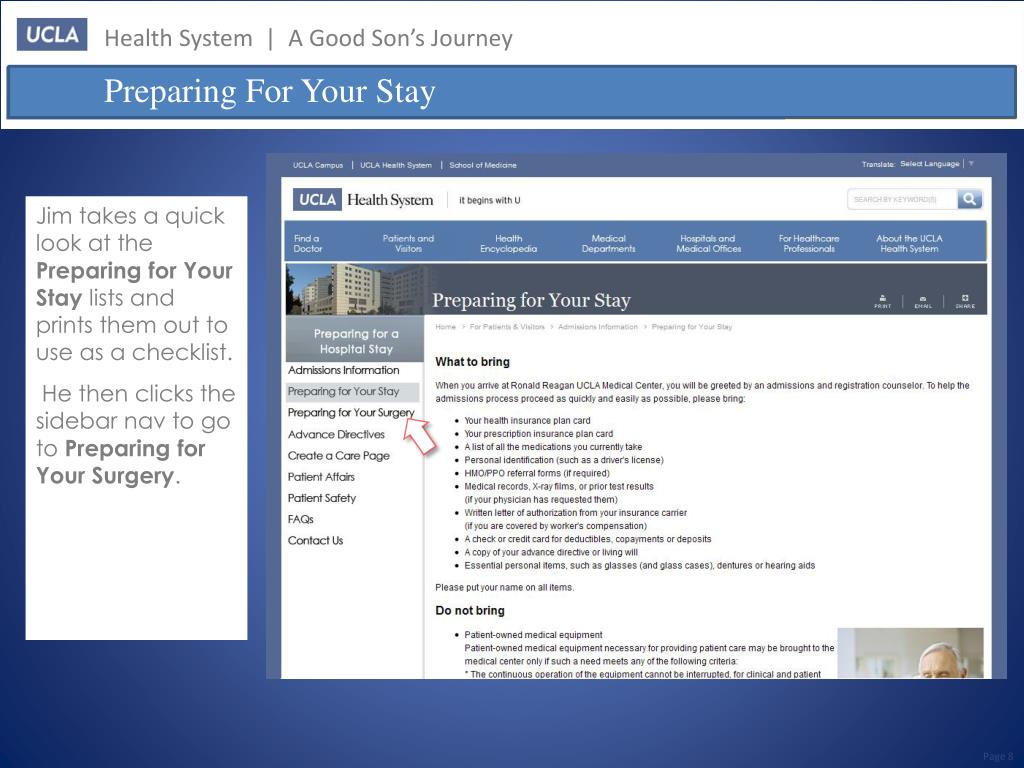The image size is (1024, 768).
Task: Click the UCLA Campus top link
Action: pos(318,165)
